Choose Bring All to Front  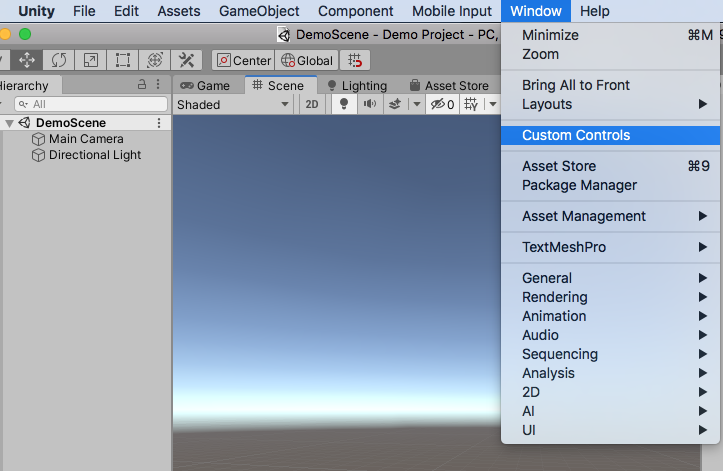(610, 85)
